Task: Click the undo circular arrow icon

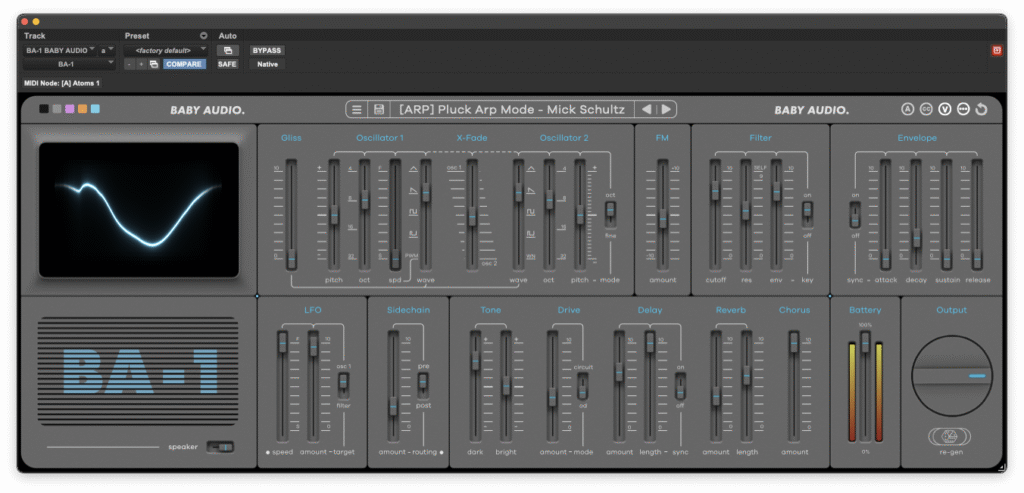Action: (x=981, y=110)
